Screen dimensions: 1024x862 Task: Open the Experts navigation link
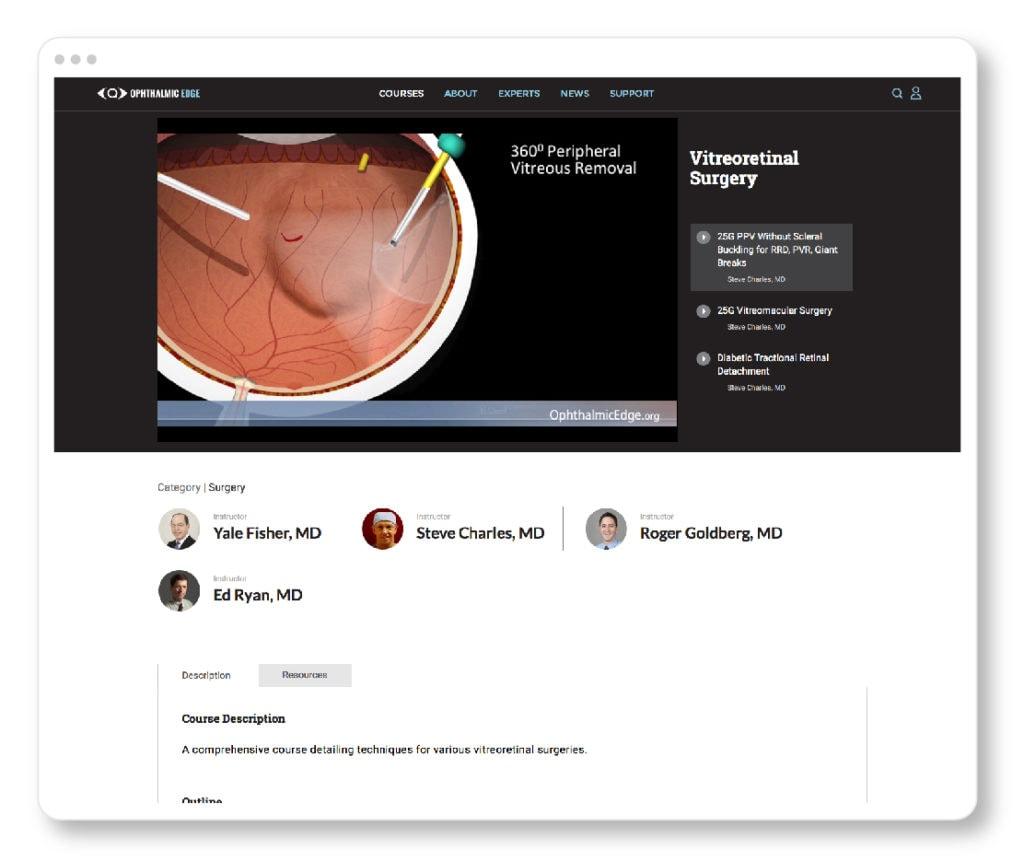[x=519, y=94]
